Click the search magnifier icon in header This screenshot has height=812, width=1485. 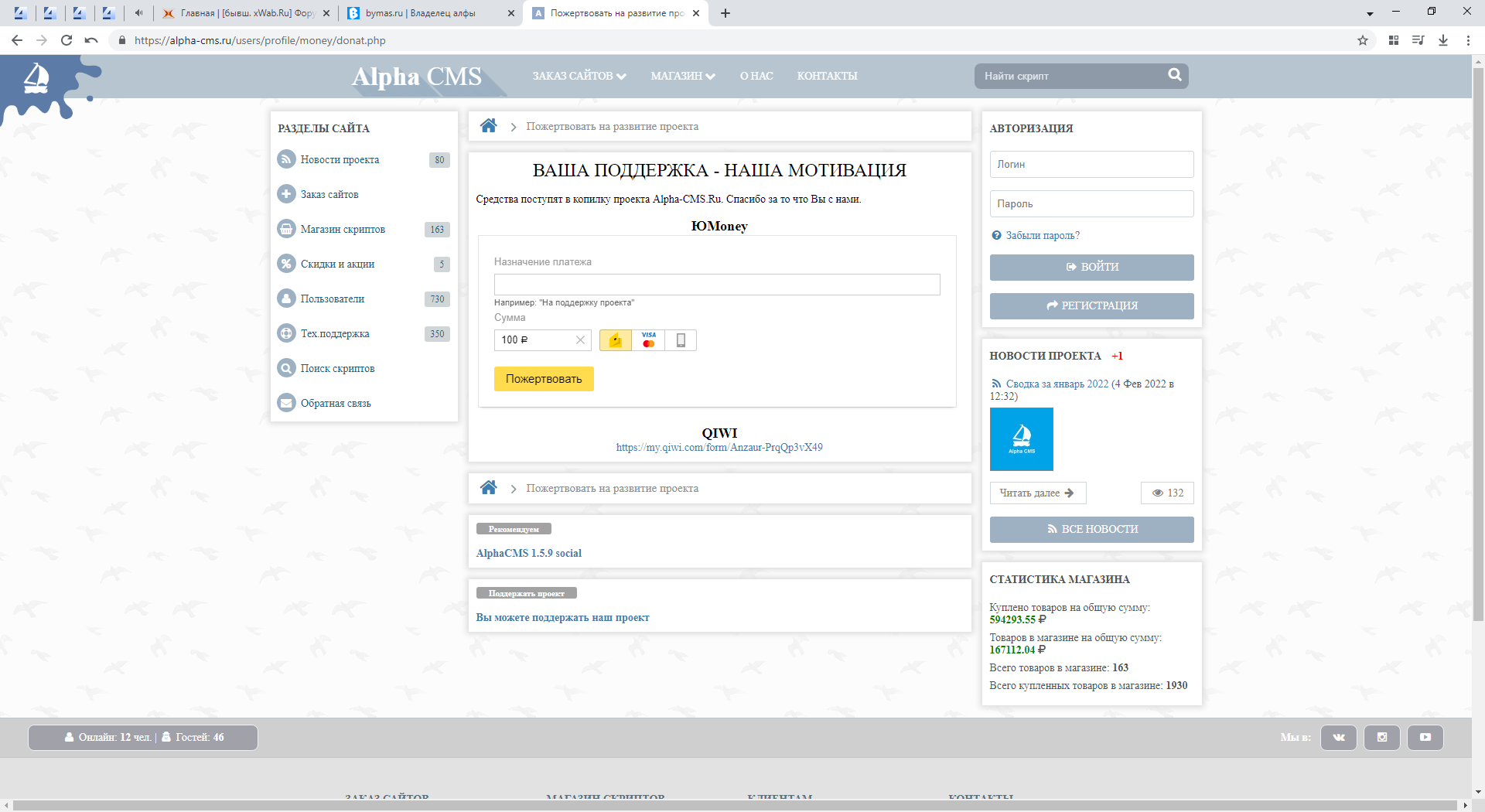[x=1174, y=75]
